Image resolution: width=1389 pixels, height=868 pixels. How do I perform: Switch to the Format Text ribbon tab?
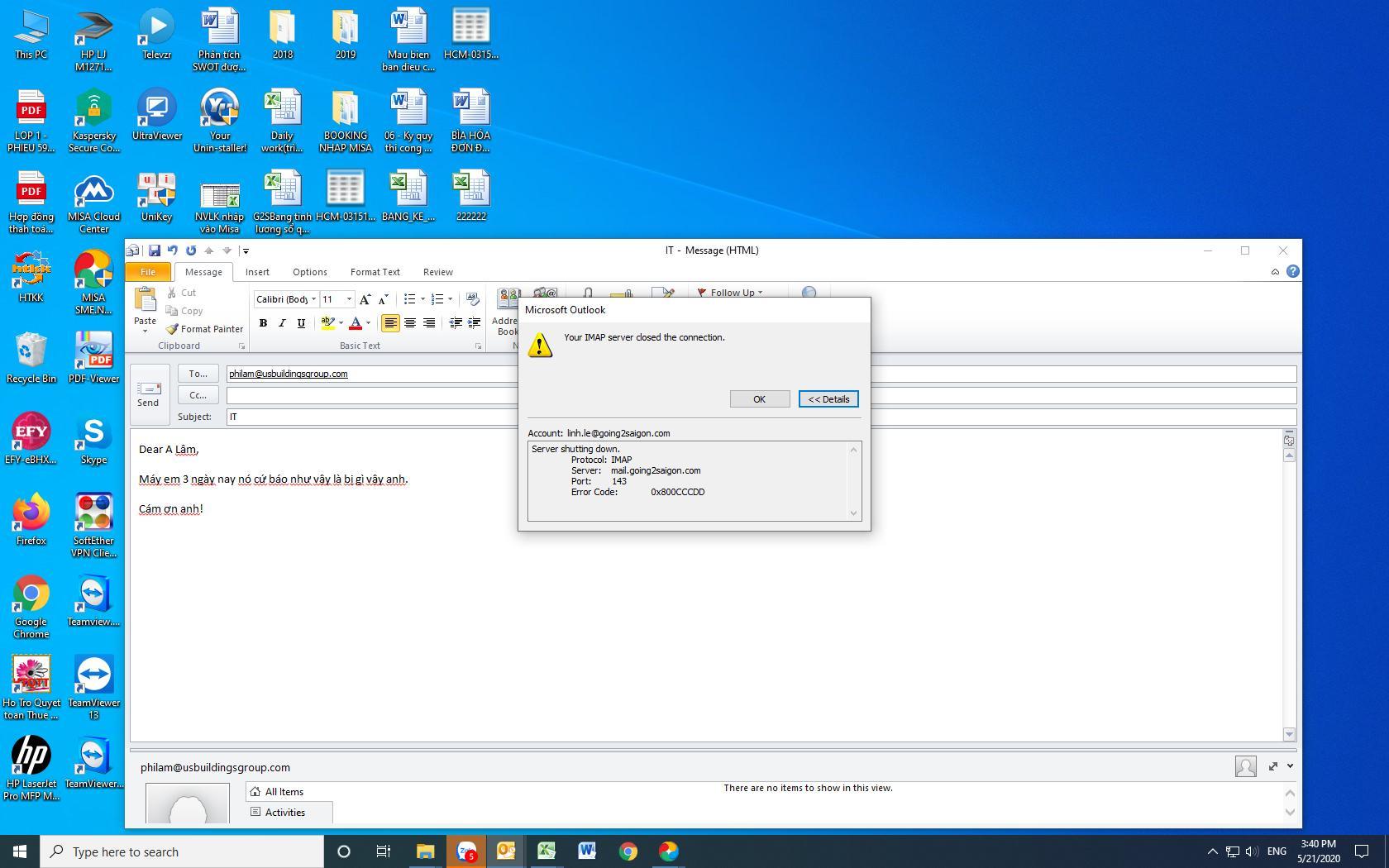pos(375,272)
